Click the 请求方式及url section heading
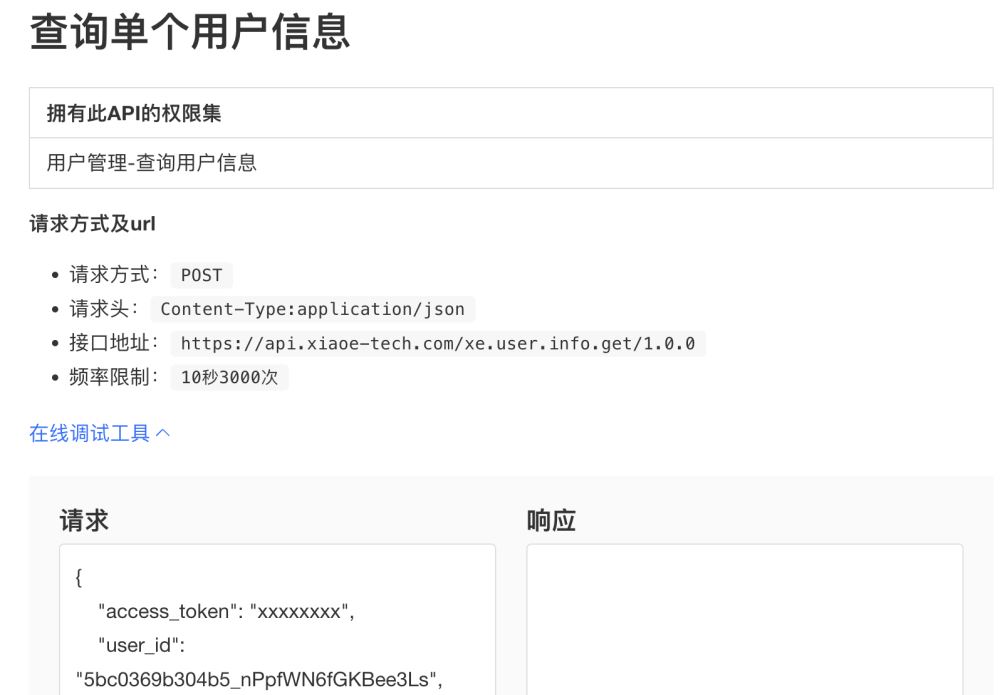1000x695 pixels. coord(90,224)
